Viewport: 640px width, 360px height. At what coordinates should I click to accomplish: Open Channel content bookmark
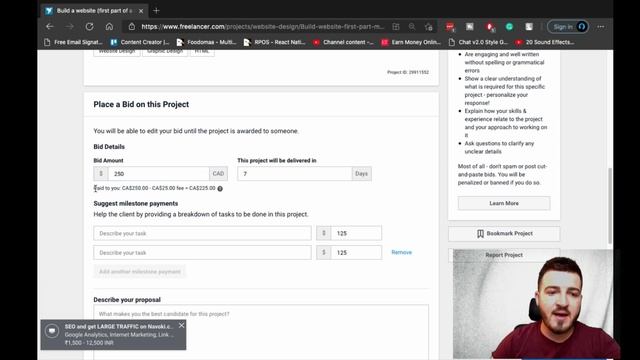pyautogui.click(x=343, y=42)
